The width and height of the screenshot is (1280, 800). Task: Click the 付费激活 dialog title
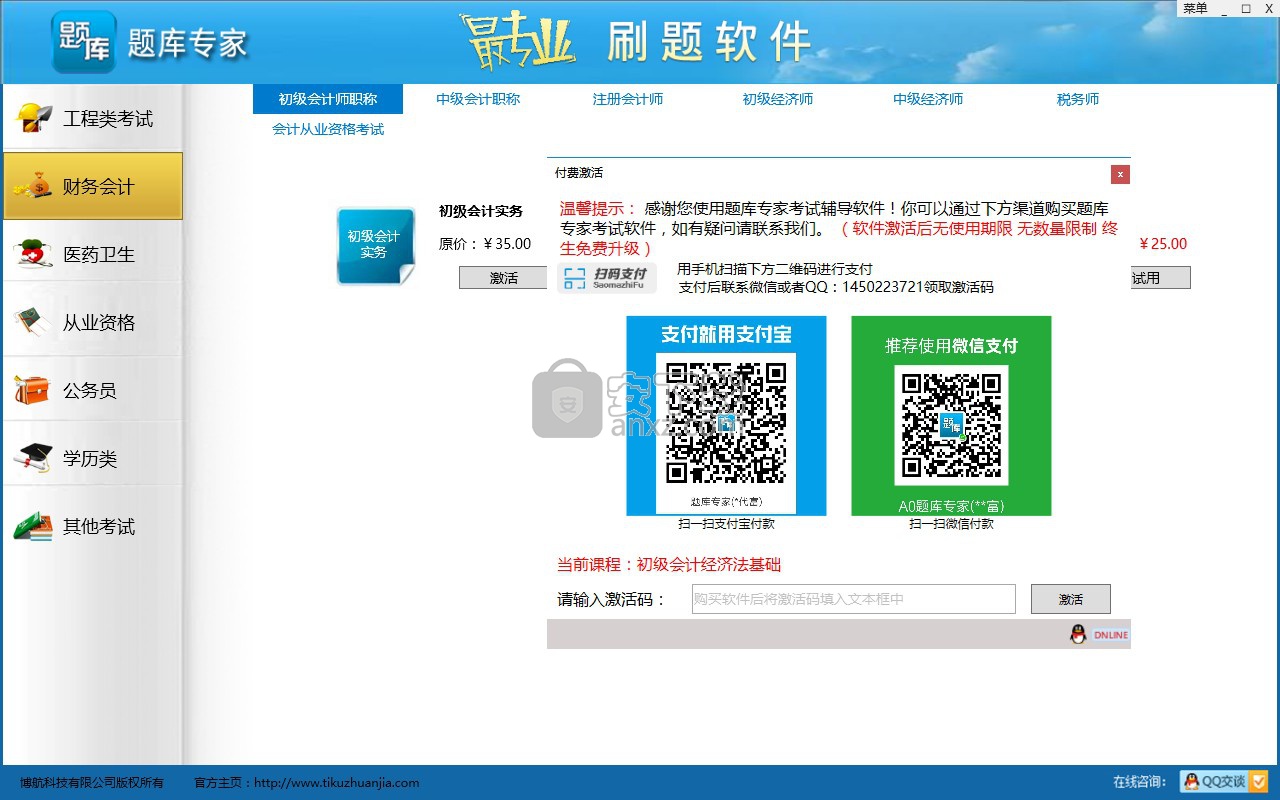[579, 173]
